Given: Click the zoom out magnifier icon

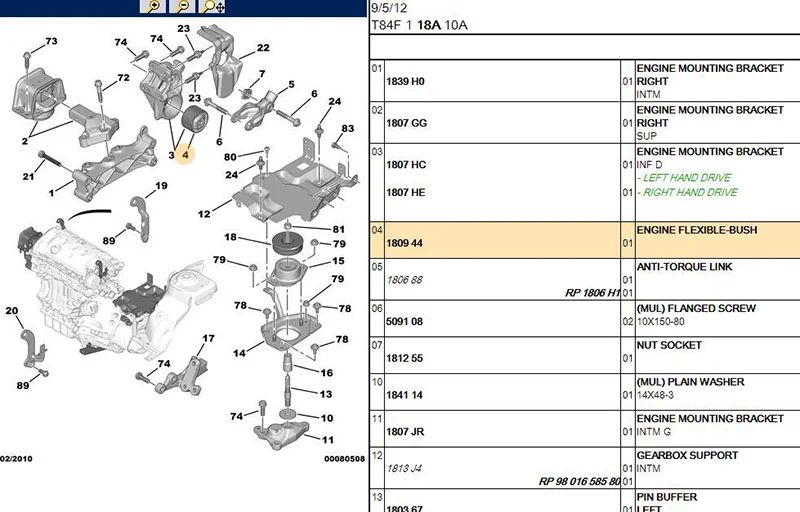Looking at the screenshot, I should 183,6.
